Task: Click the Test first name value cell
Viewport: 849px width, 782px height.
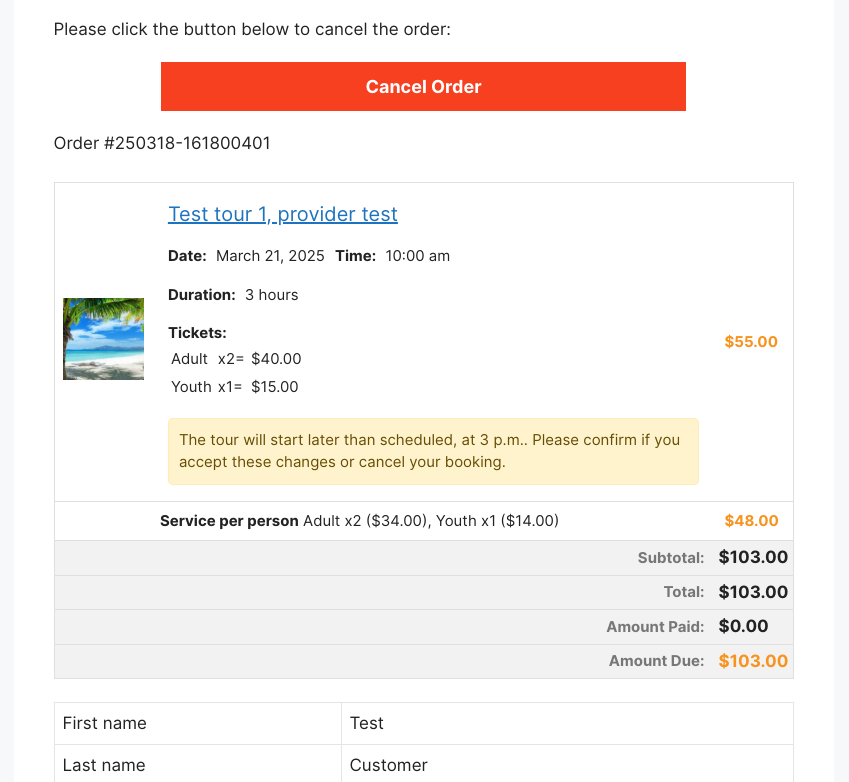Action: pyautogui.click(x=567, y=724)
